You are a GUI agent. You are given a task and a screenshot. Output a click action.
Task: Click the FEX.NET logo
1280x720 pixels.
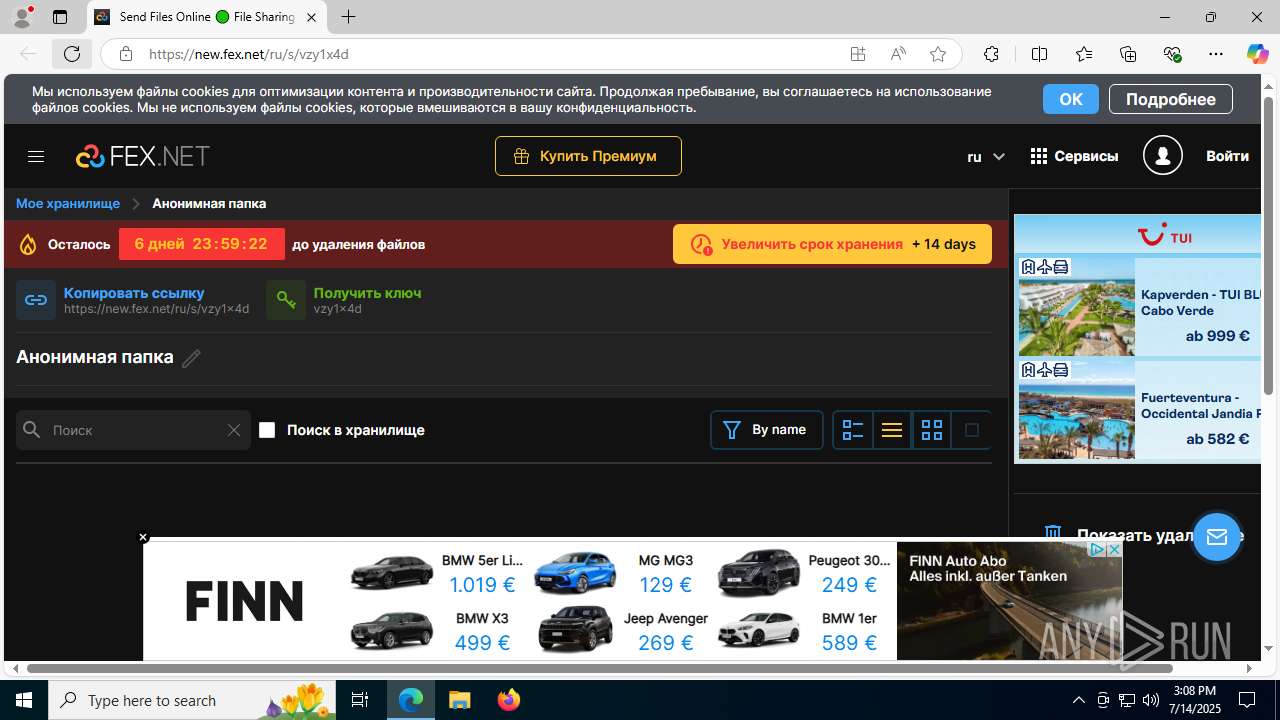(x=143, y=156)
